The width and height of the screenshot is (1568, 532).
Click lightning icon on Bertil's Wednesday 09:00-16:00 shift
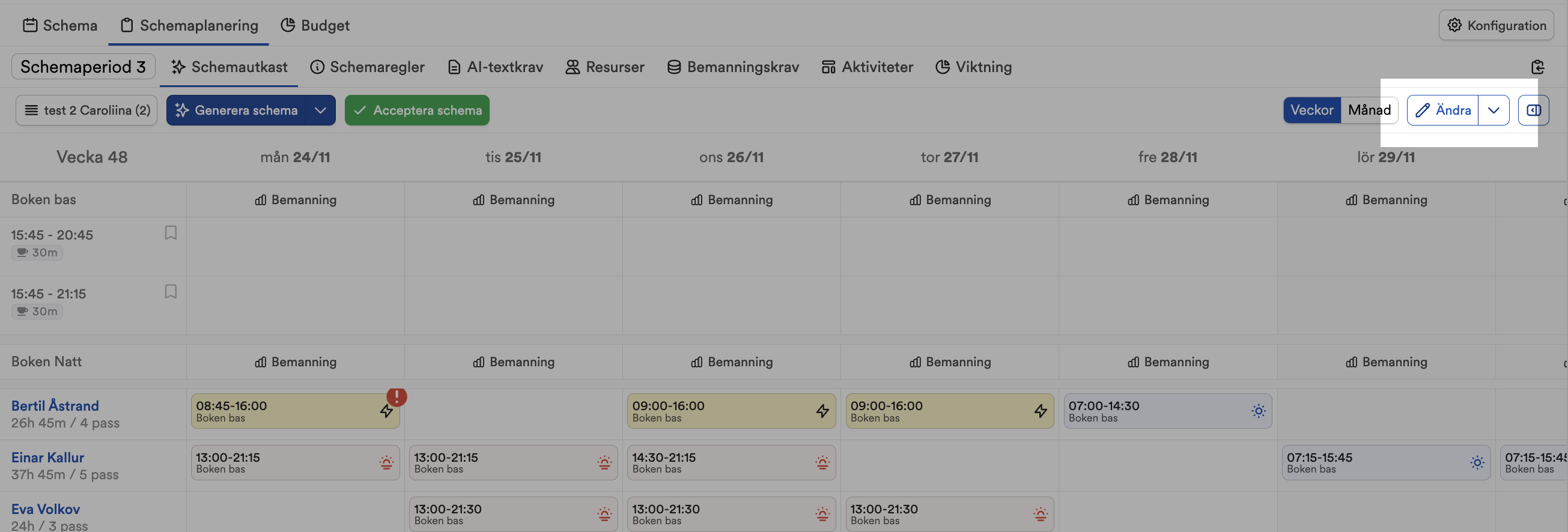(x=822, y=411)
